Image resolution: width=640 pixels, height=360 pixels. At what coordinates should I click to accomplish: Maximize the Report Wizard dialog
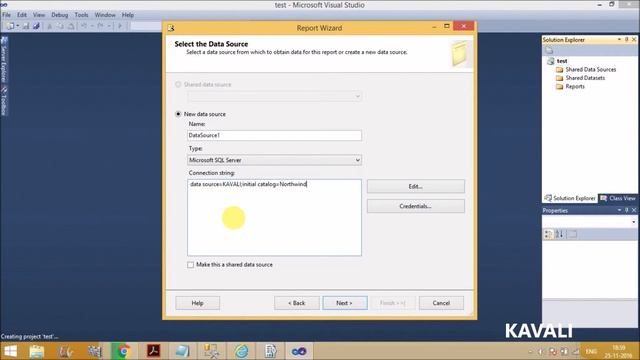coord(447,26)
